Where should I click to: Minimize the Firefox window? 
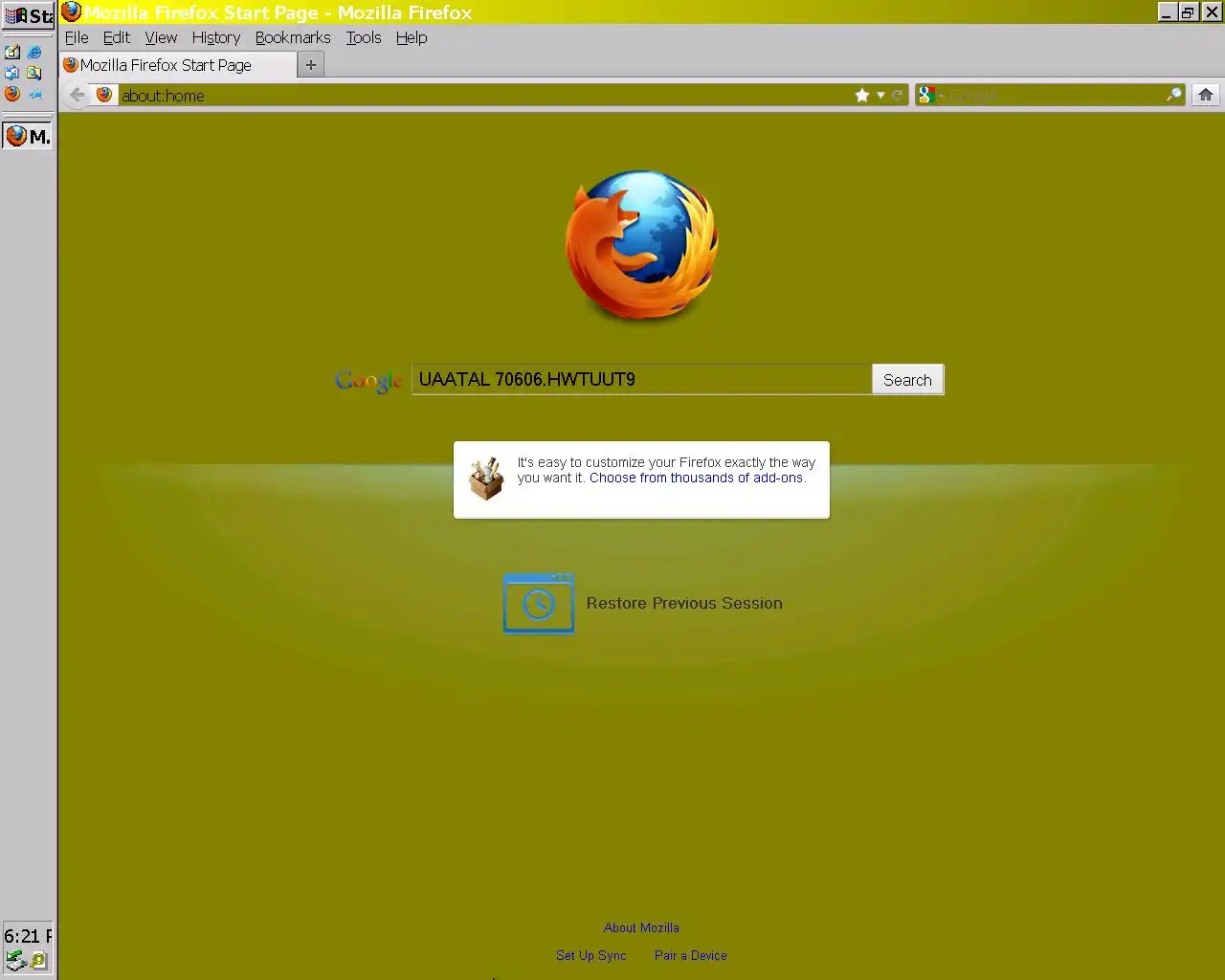click(1167, 12)
